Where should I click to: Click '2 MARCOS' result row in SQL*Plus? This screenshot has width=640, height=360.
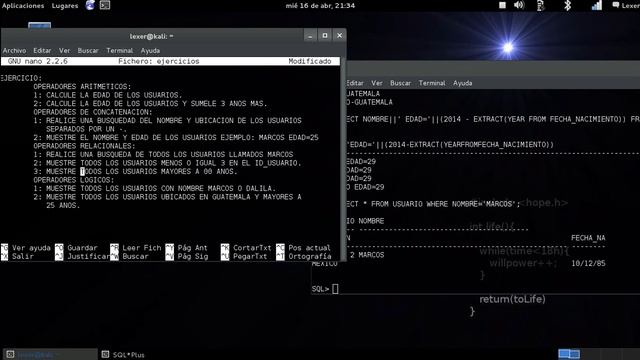(x=367, y=255)
